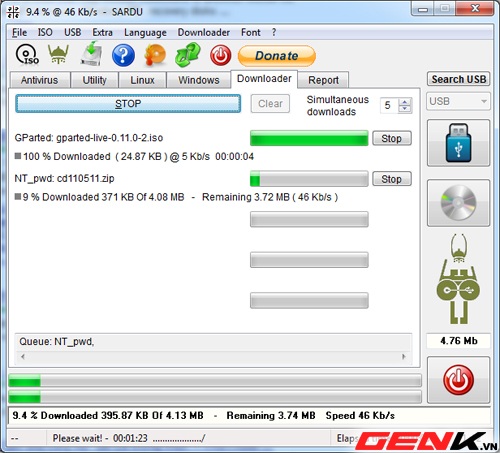Open the Report tab
This screenshot has height=453, width=500.
323,80
